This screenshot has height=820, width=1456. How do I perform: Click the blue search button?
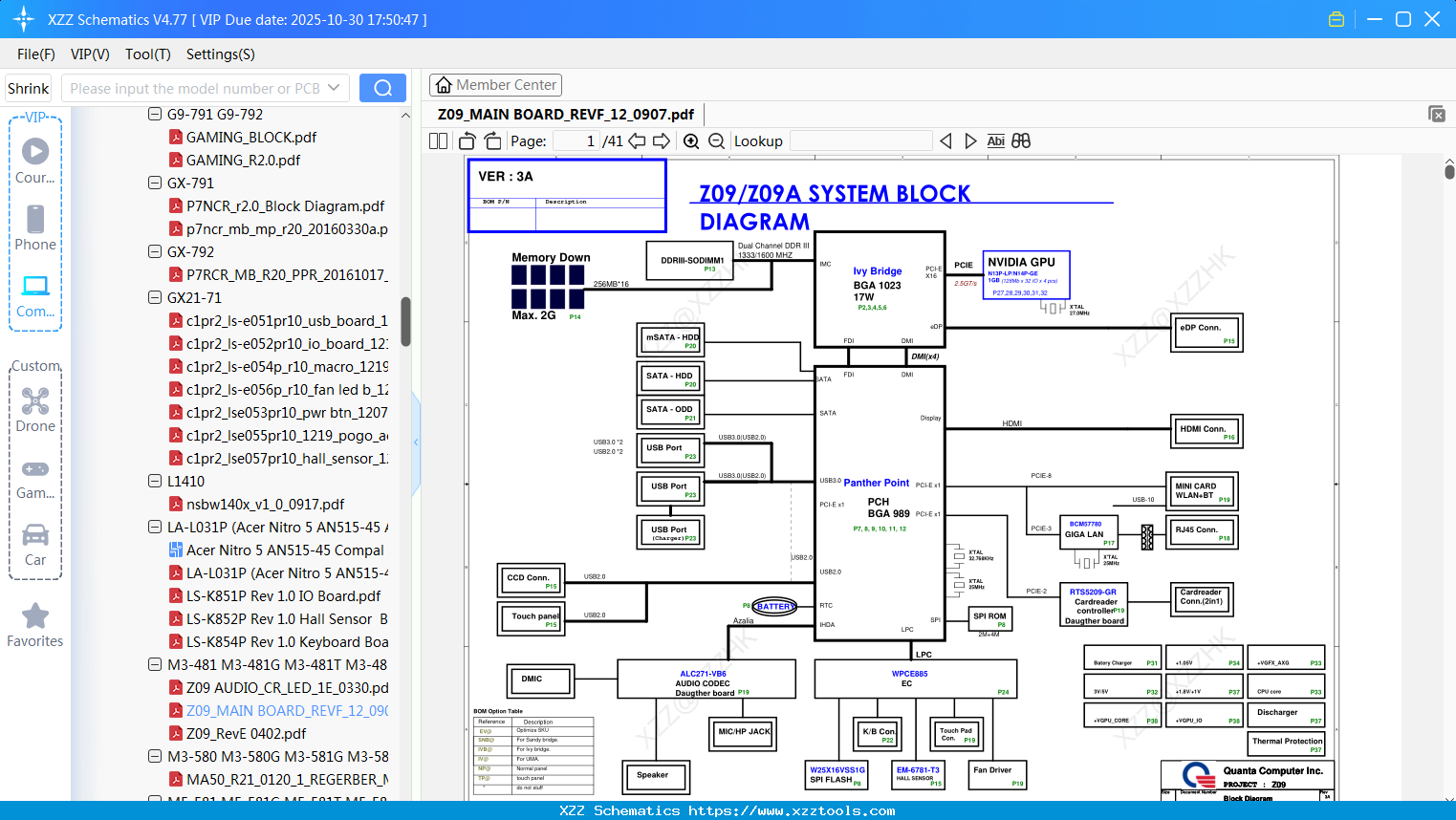pos(382,88)
